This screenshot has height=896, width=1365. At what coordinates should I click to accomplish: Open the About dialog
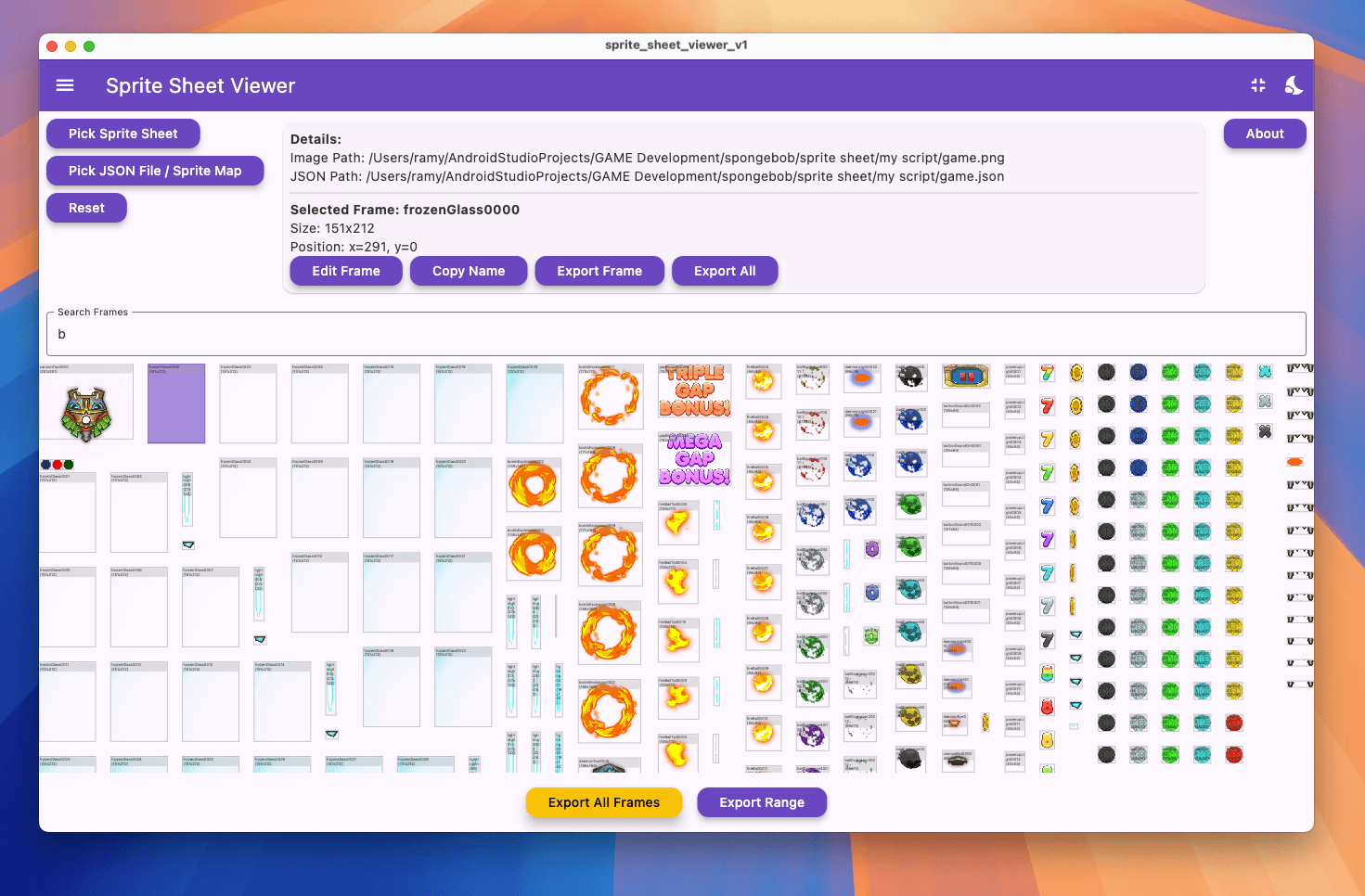coord(1265,134)
